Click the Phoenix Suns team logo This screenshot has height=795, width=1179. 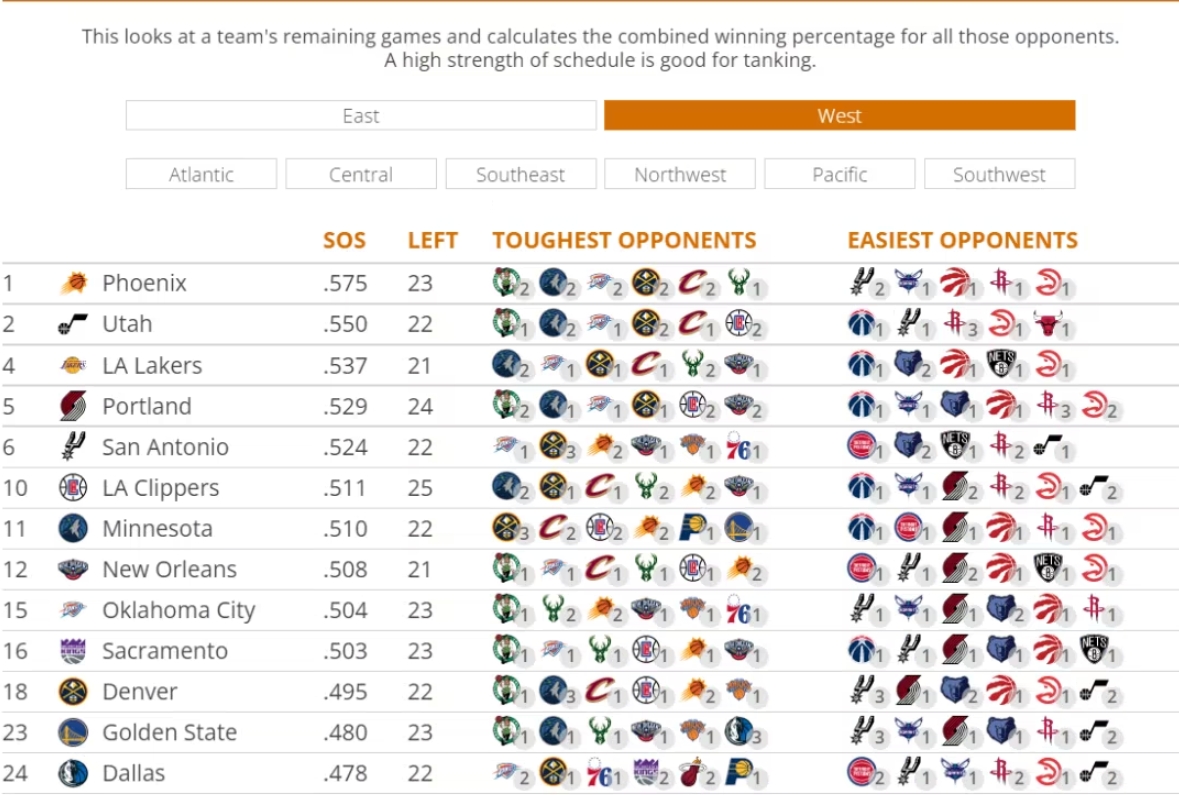tap(73, 284)
